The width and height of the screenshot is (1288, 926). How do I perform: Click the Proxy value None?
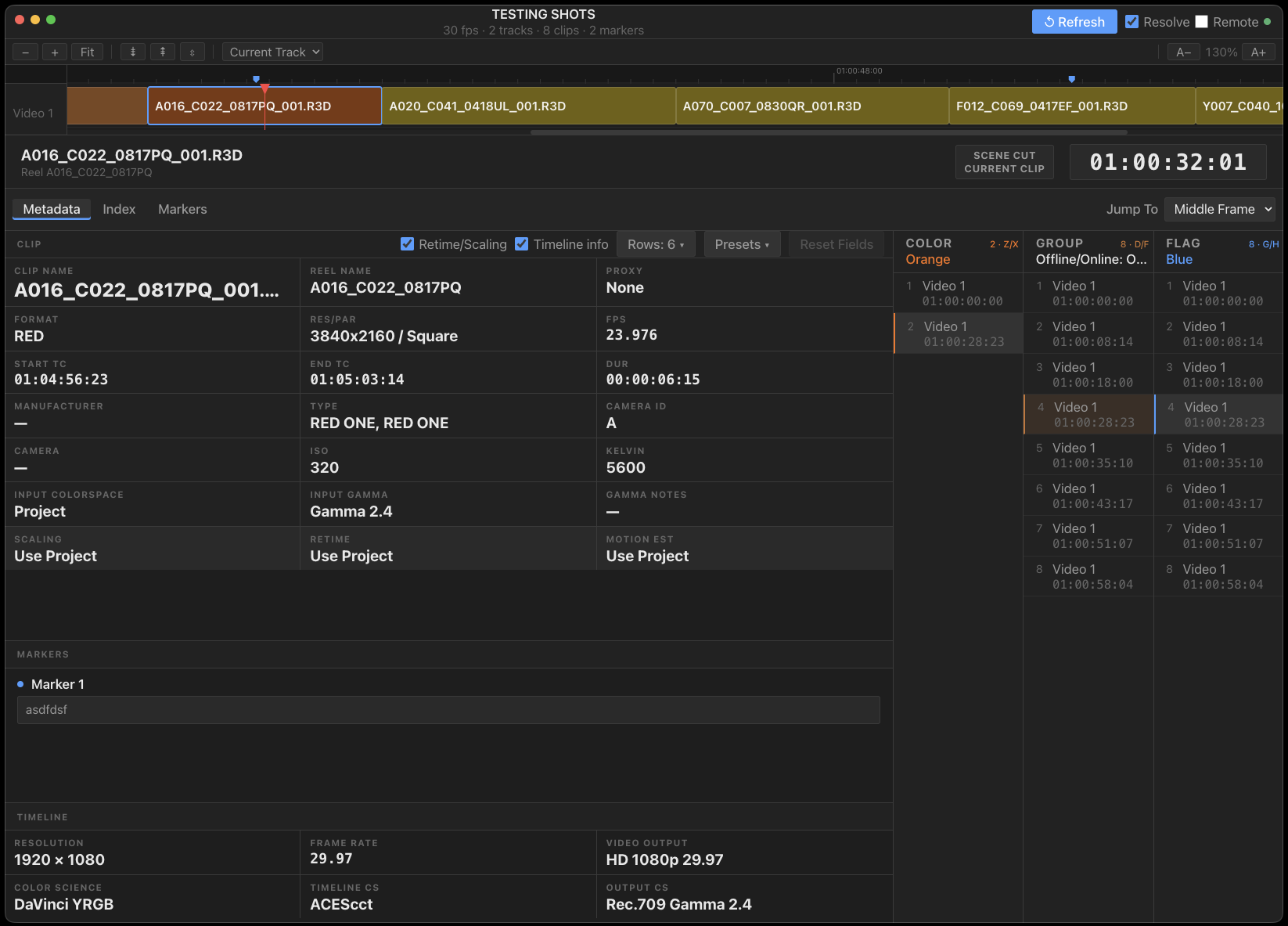click(x=624, y=288)
